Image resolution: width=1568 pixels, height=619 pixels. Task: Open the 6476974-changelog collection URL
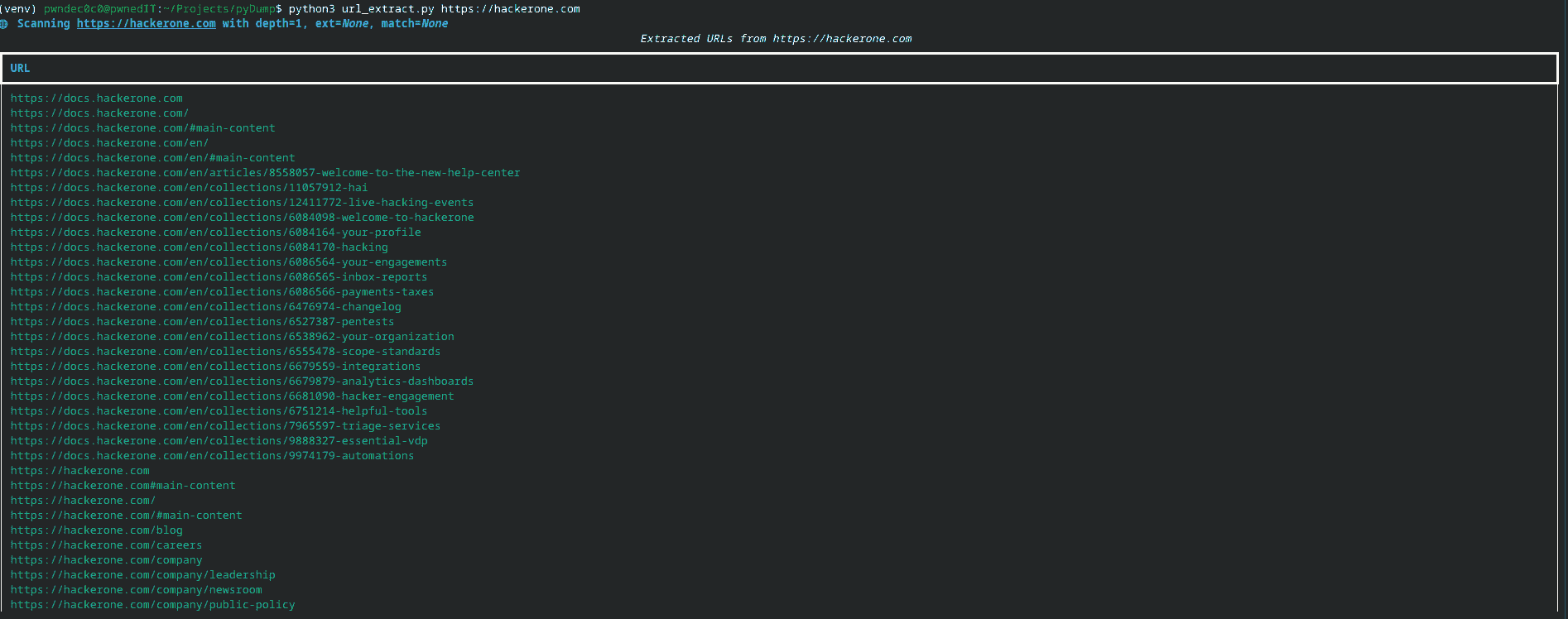[x=206, y=307]
